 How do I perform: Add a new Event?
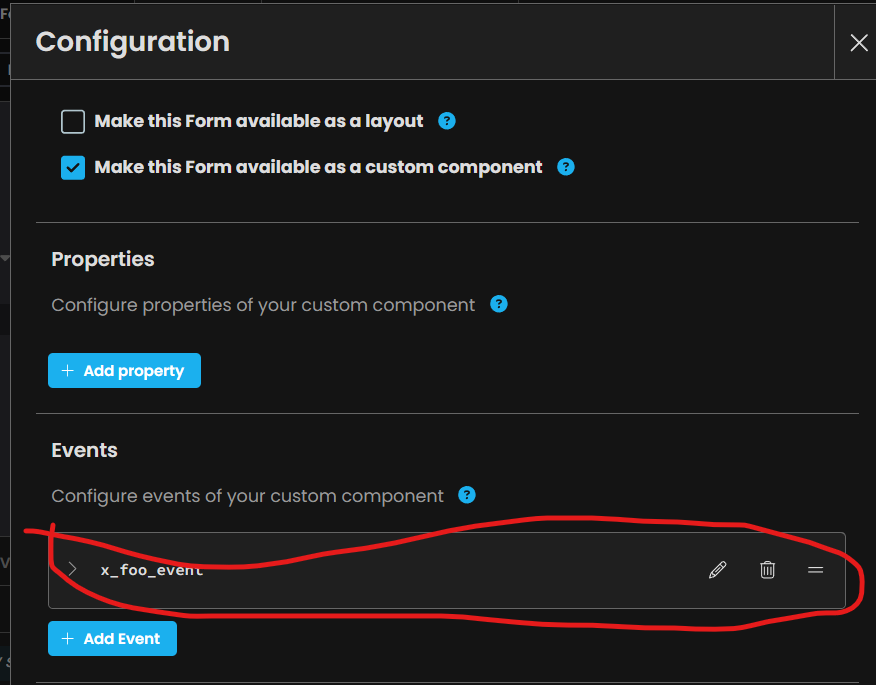pos(112,639)
